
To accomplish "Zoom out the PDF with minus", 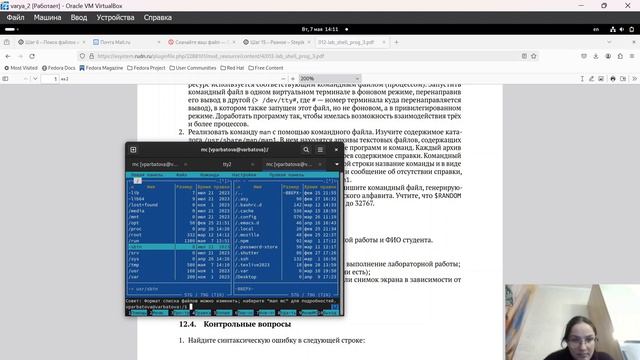I will (x=283, y=78).
